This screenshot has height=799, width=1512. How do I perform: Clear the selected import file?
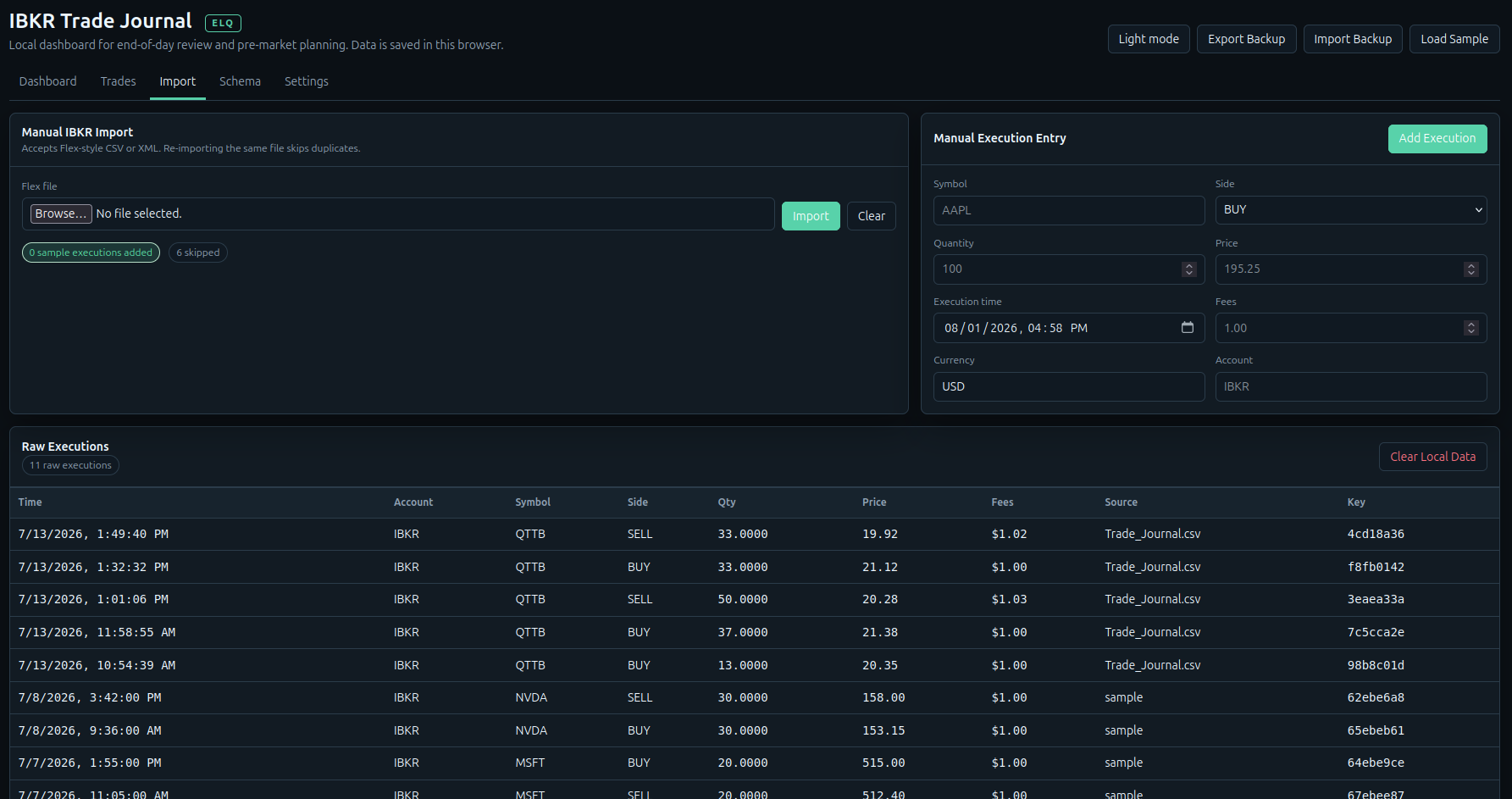871,216
